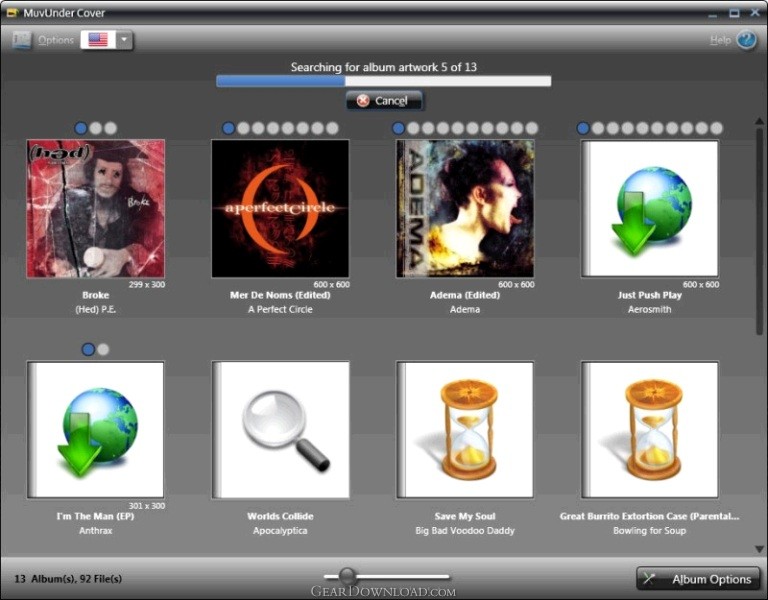768x600 pixels.
Task: Cancel the album artwork search
Action: 384,100
